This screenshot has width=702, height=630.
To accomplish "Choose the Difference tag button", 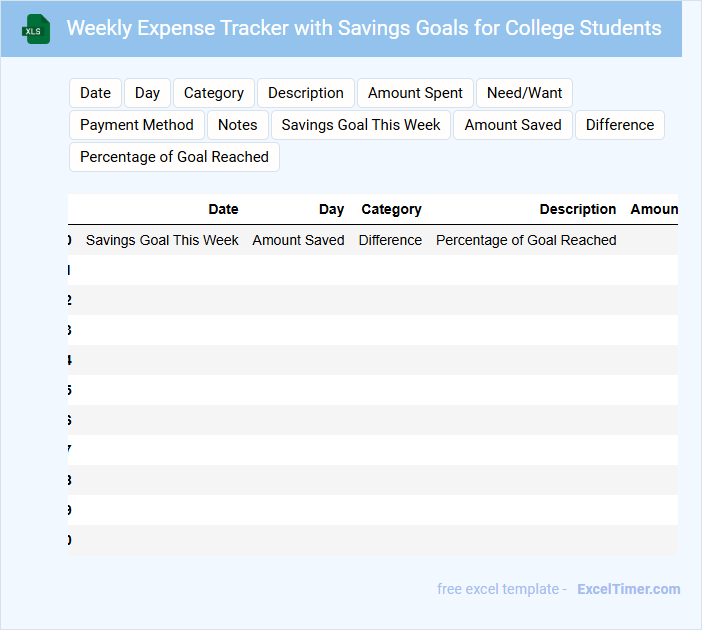I will click(620, 125).
